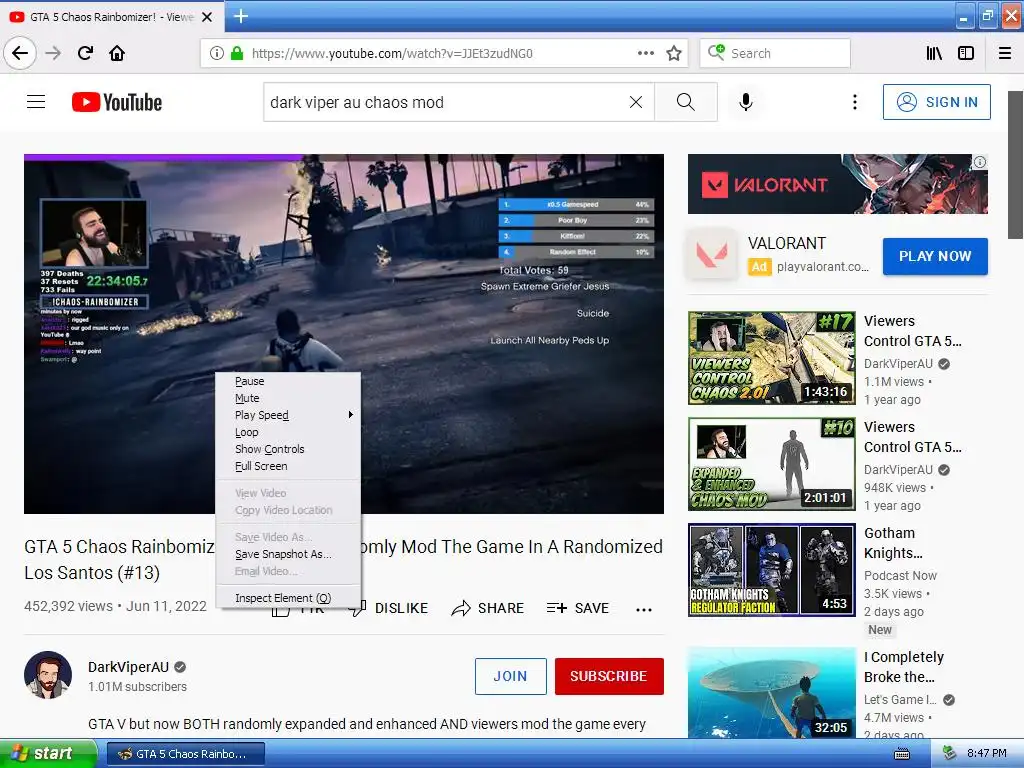Click the playvalorant.co... ad link
The image size is (1024, 768).
point(822,266)
